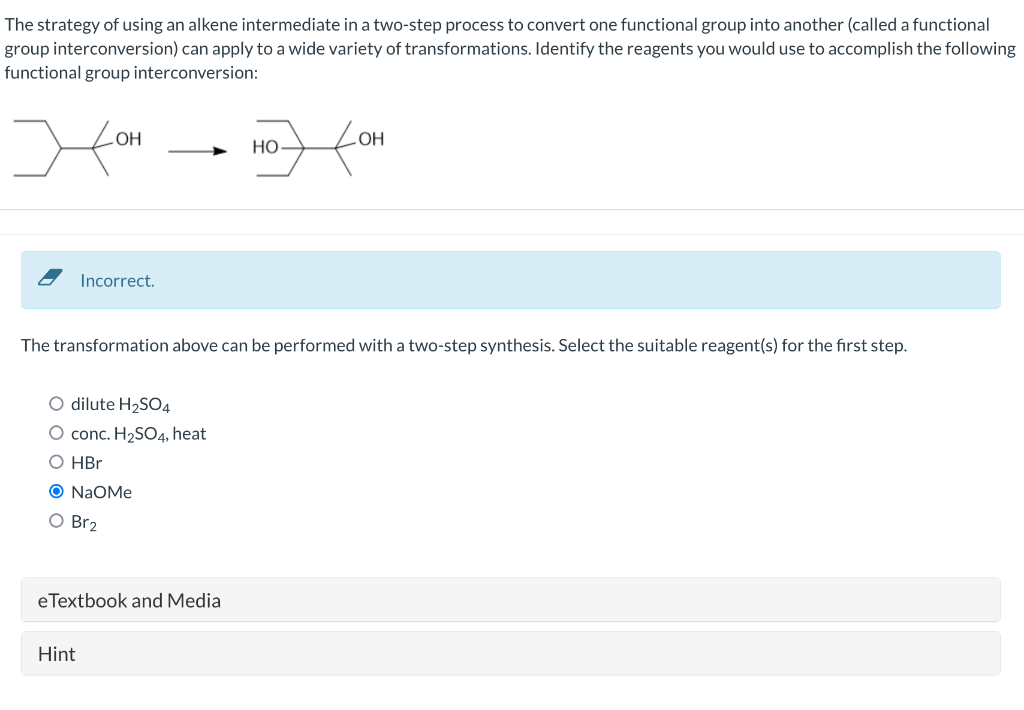
Task: Click the blue eraser icon beside Incorrect
Action: [51, 280]
